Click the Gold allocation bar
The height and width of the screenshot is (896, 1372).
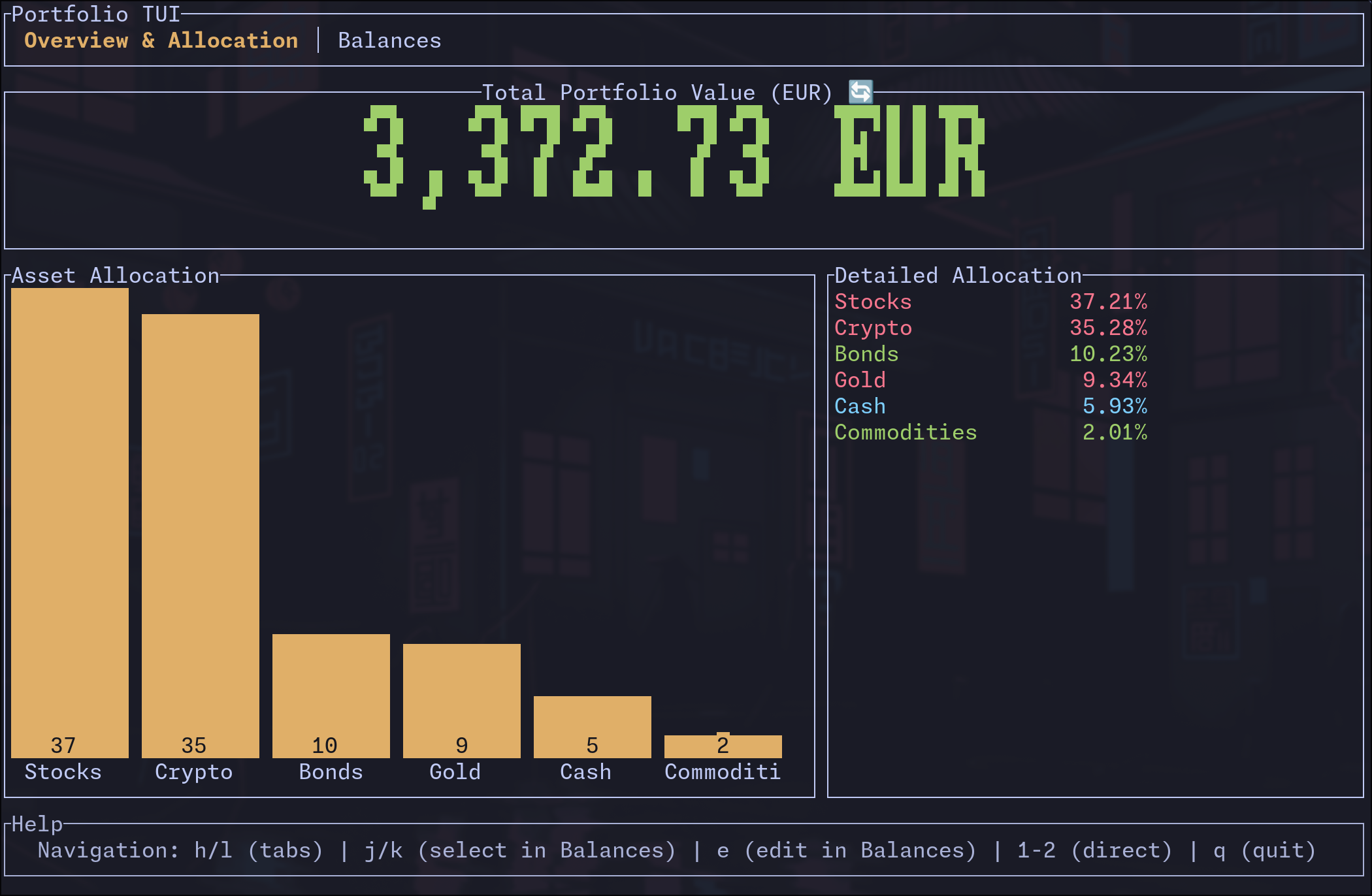coord(462,700)
